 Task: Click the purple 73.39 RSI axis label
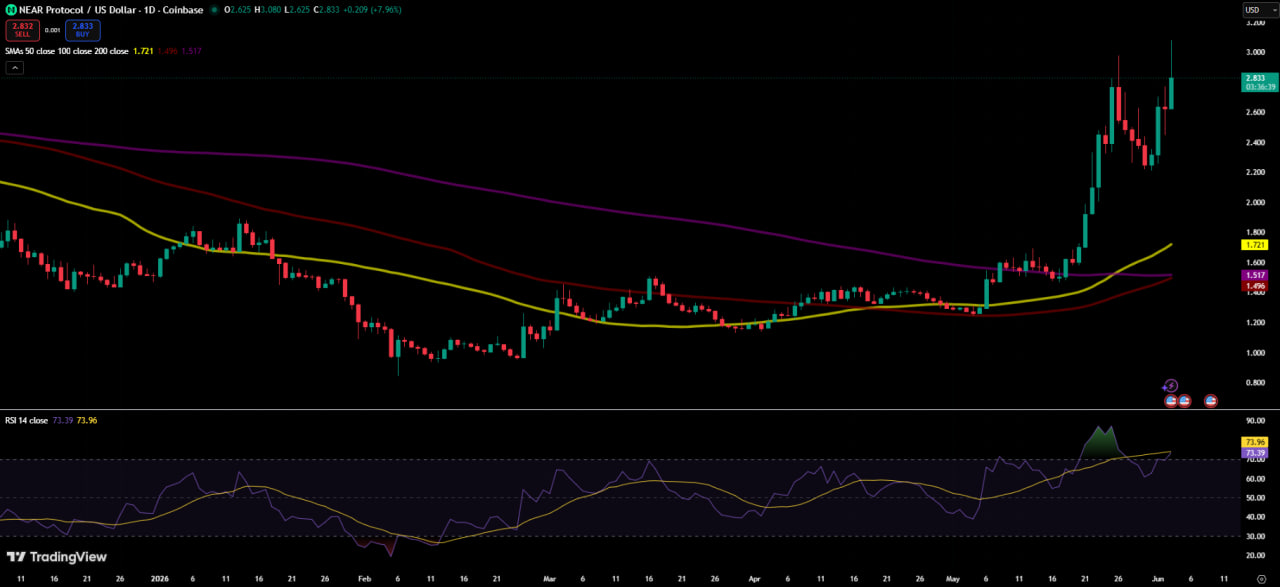point(1255,453)
